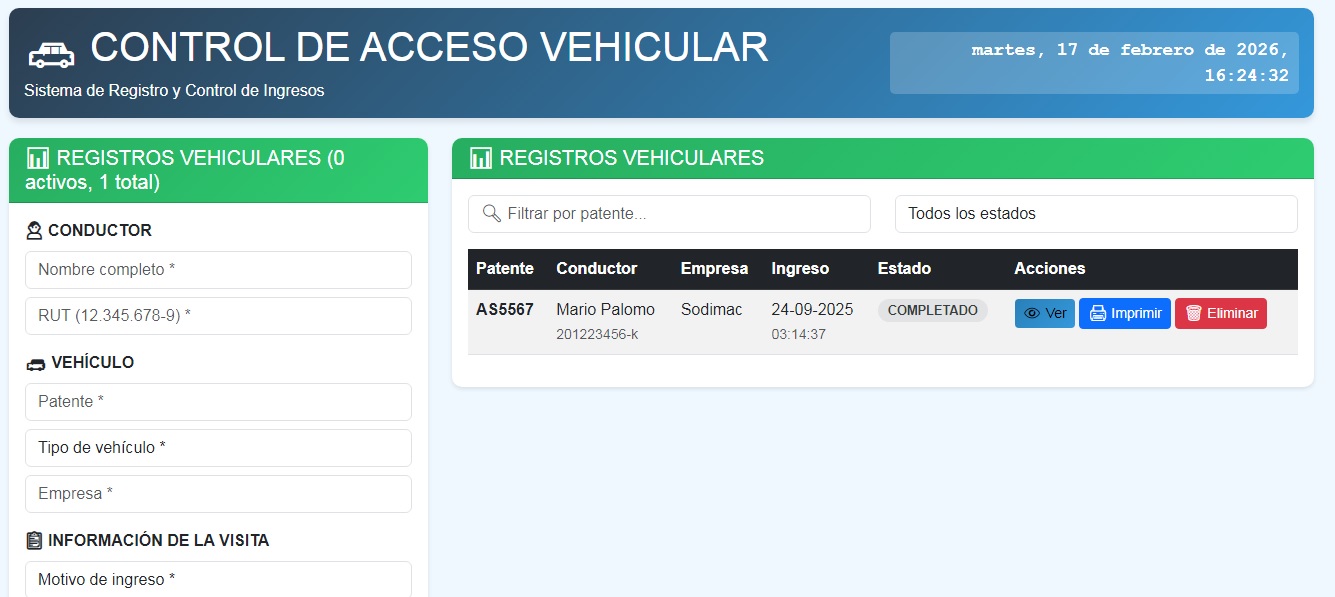Click the magnifier icon inside the patente filter
Screen dimensions: 1335x597
tap(491, 213)
